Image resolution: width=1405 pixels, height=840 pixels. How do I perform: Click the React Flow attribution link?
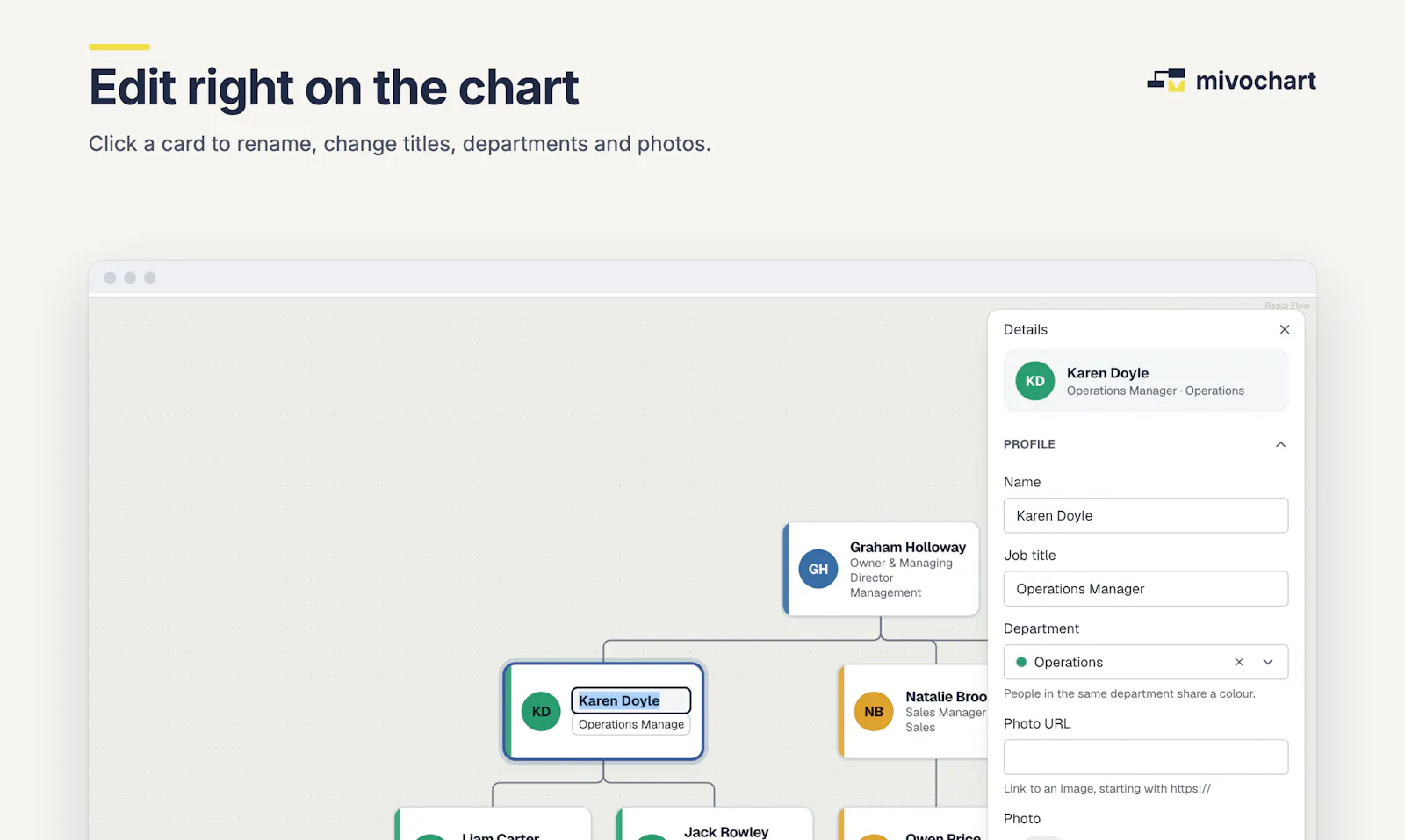(x=1287, y=305)
